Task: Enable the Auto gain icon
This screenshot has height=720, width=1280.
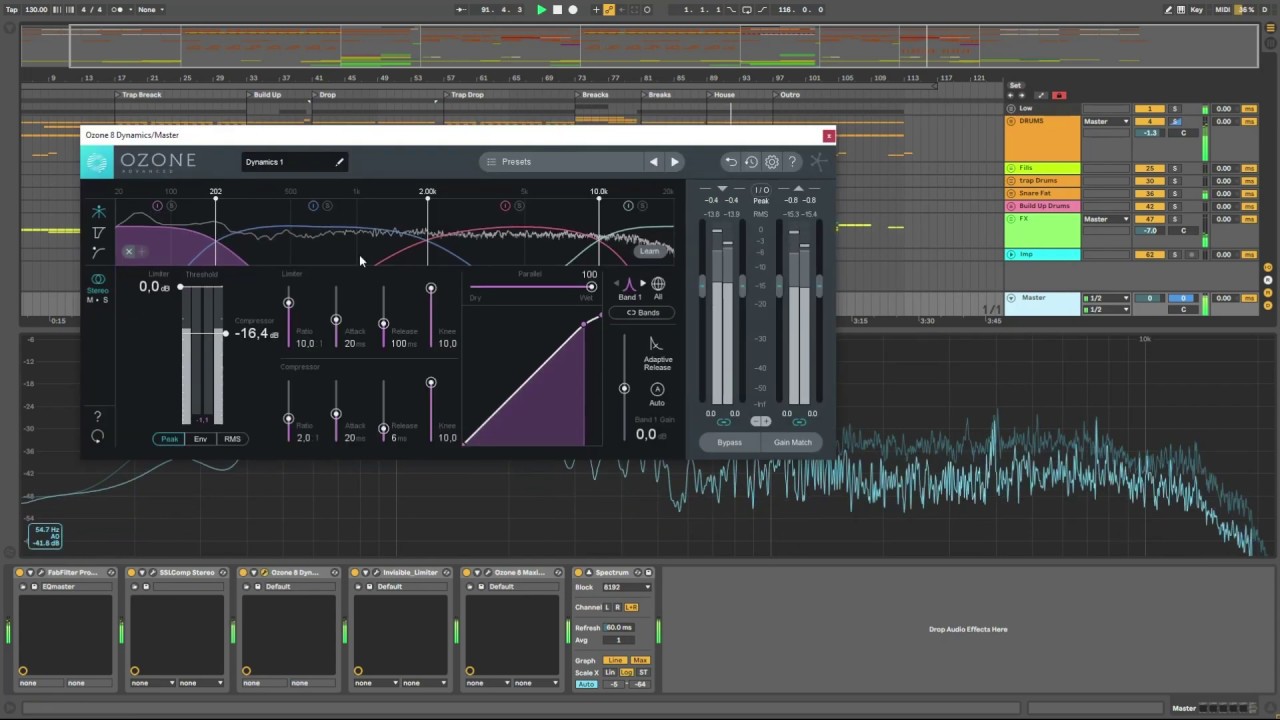Action: coord(657,389)
